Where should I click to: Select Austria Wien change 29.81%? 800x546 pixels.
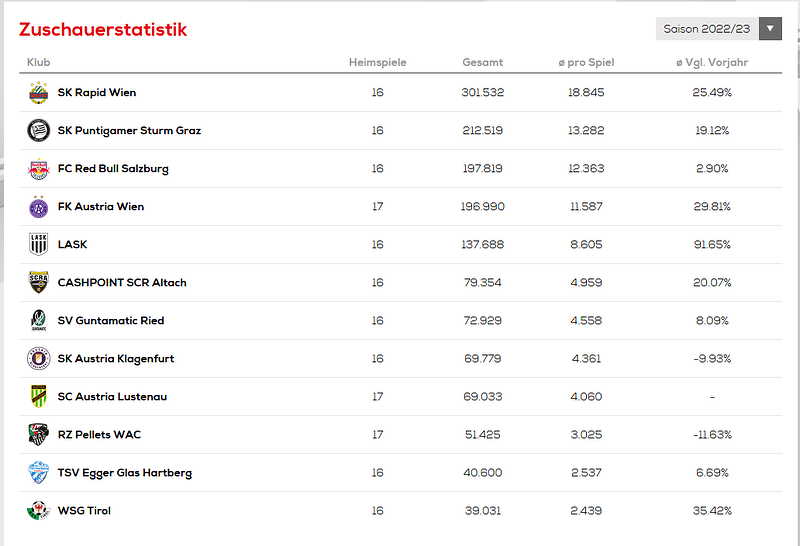coord(712,207)
